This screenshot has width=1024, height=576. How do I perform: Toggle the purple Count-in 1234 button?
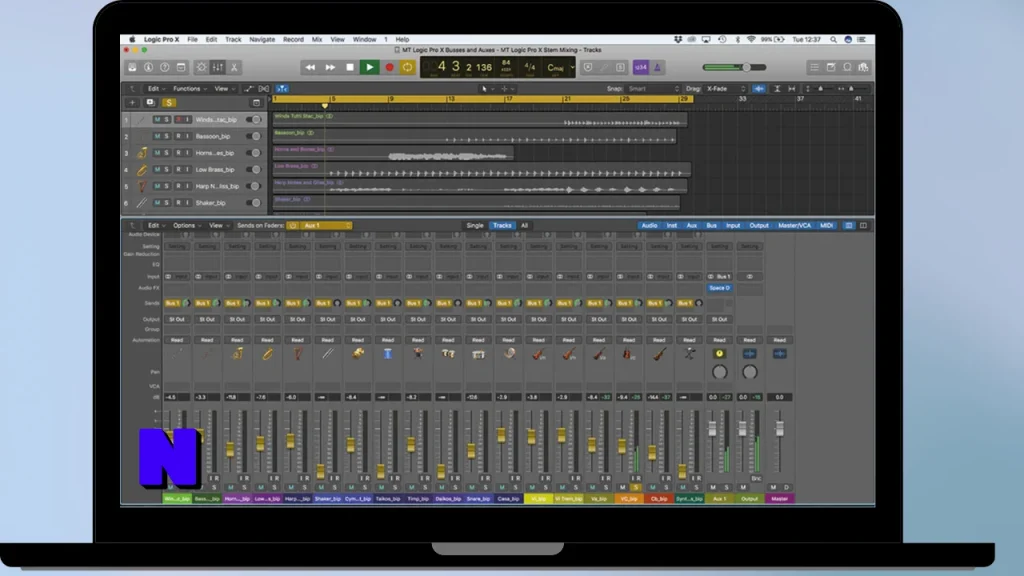click(x=641, y=67)
